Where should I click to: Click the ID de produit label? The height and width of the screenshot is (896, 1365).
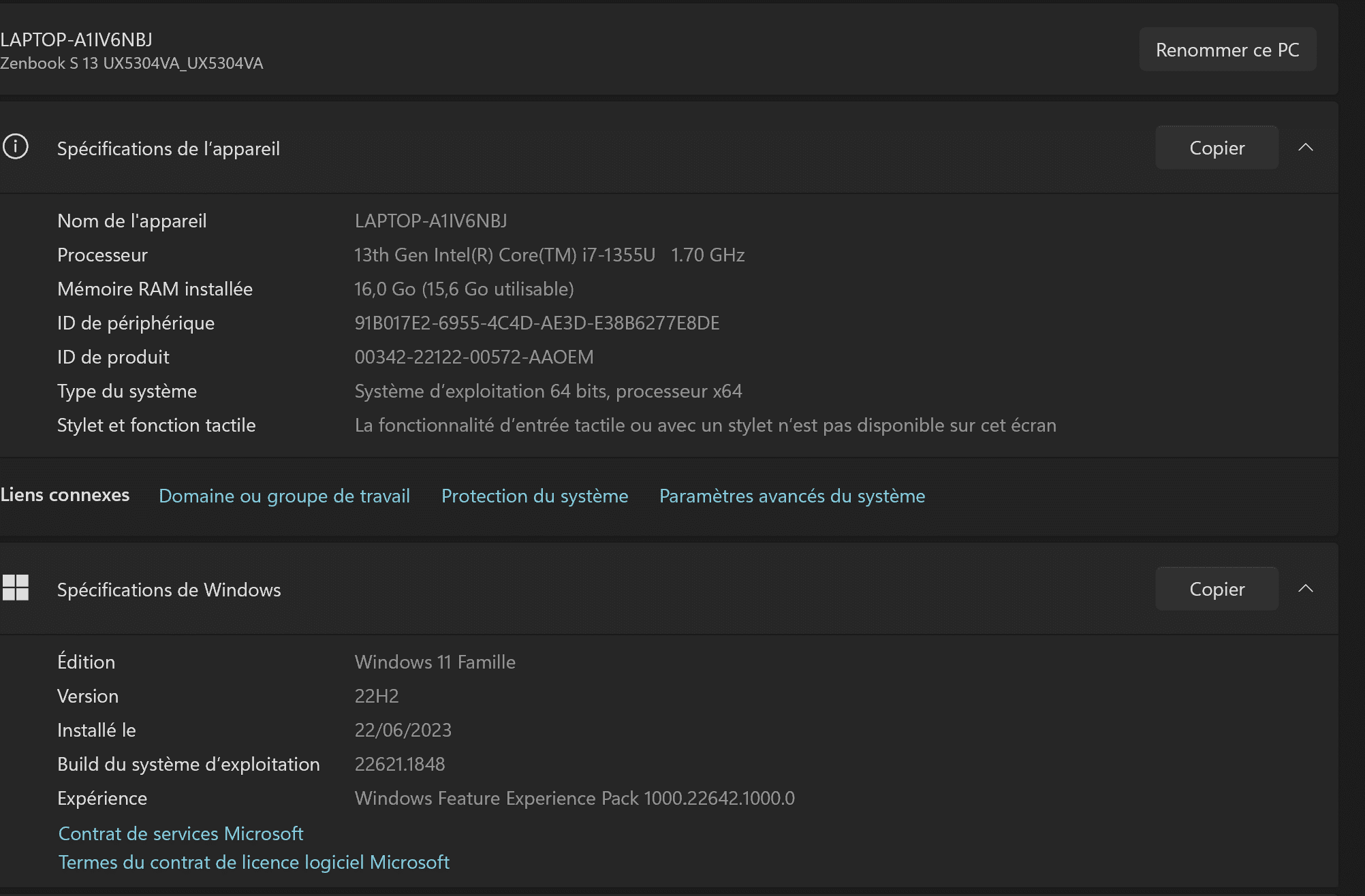(113, 357)
